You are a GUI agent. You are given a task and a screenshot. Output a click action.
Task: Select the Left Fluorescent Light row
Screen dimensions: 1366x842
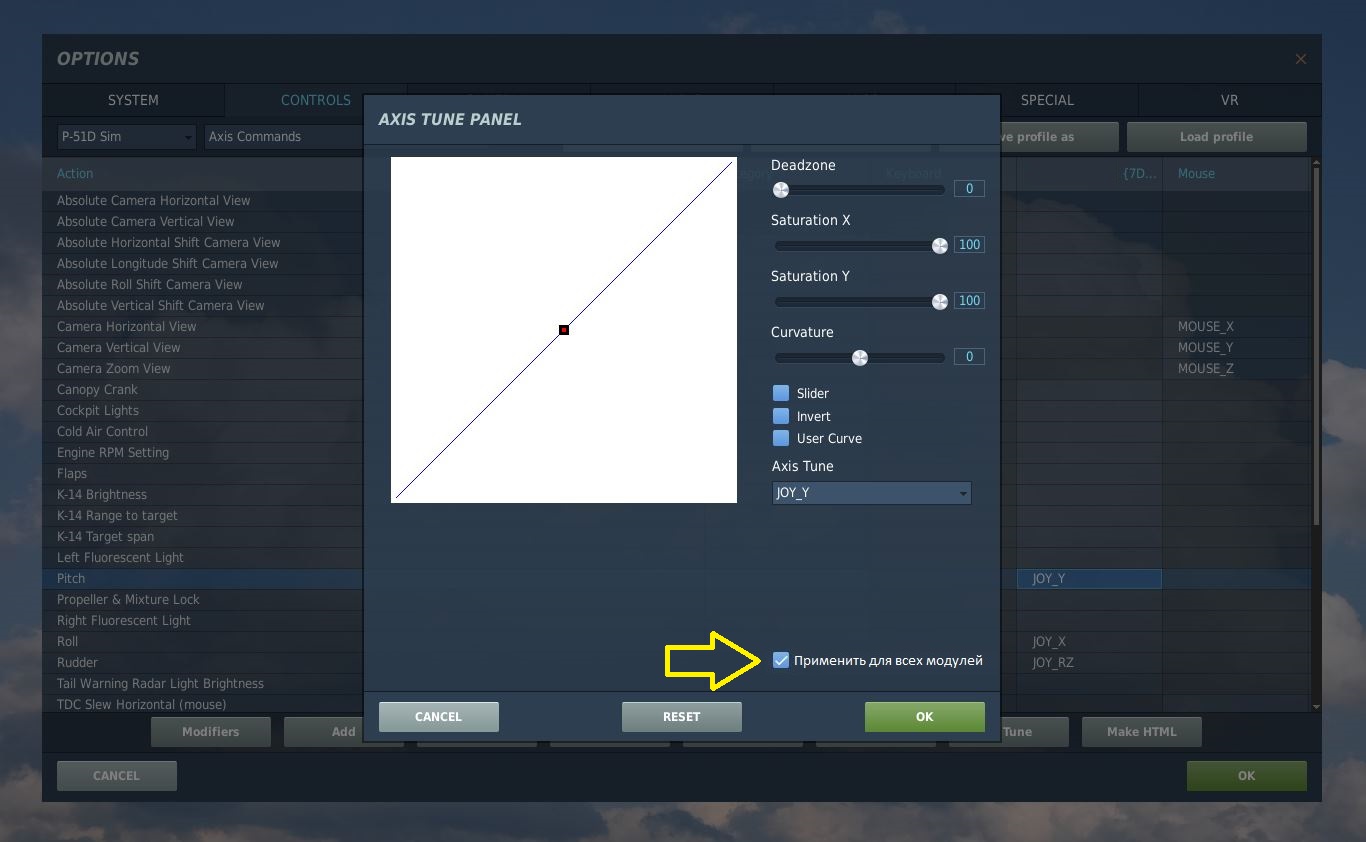coord(202,557)
